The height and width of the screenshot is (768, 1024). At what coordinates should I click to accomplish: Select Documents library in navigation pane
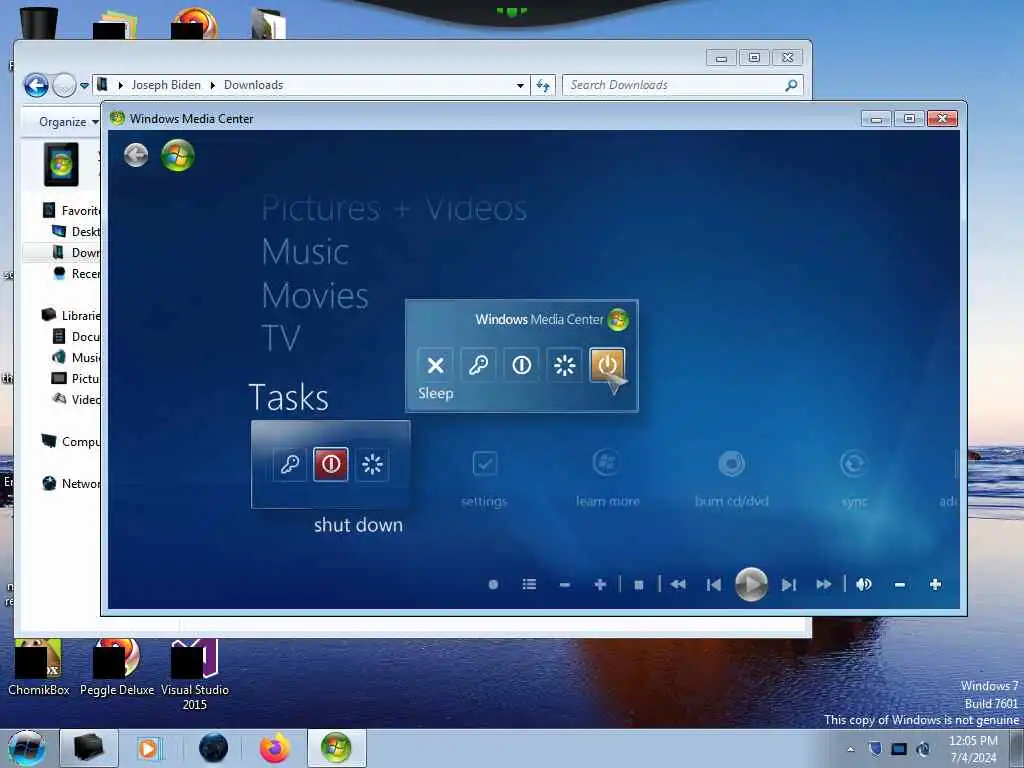tap(76, 336)
